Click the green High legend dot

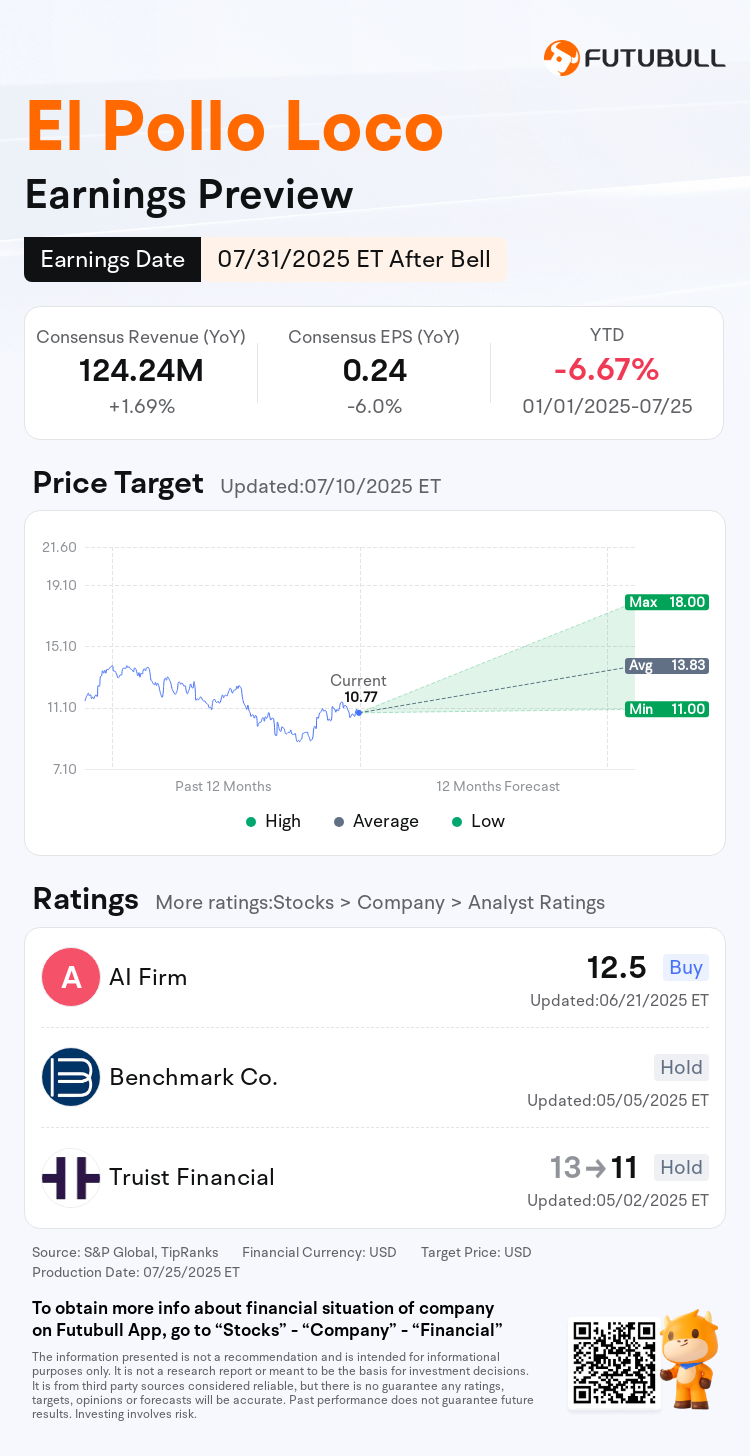251,822
